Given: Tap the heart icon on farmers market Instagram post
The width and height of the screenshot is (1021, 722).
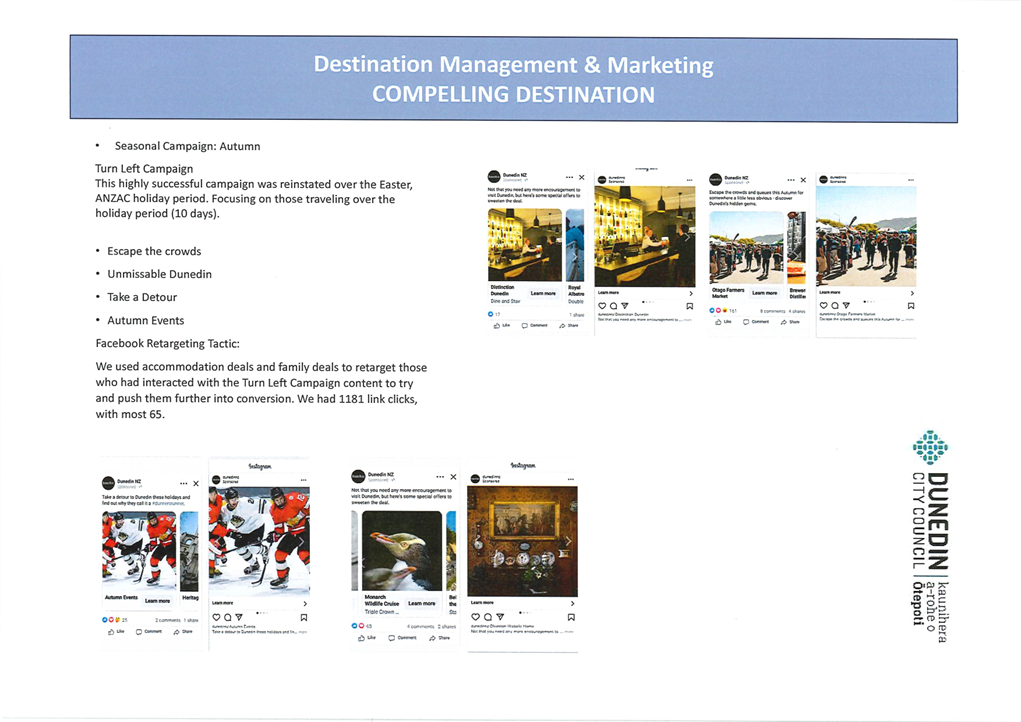Looking at the screenshot, I should point(824,306).
